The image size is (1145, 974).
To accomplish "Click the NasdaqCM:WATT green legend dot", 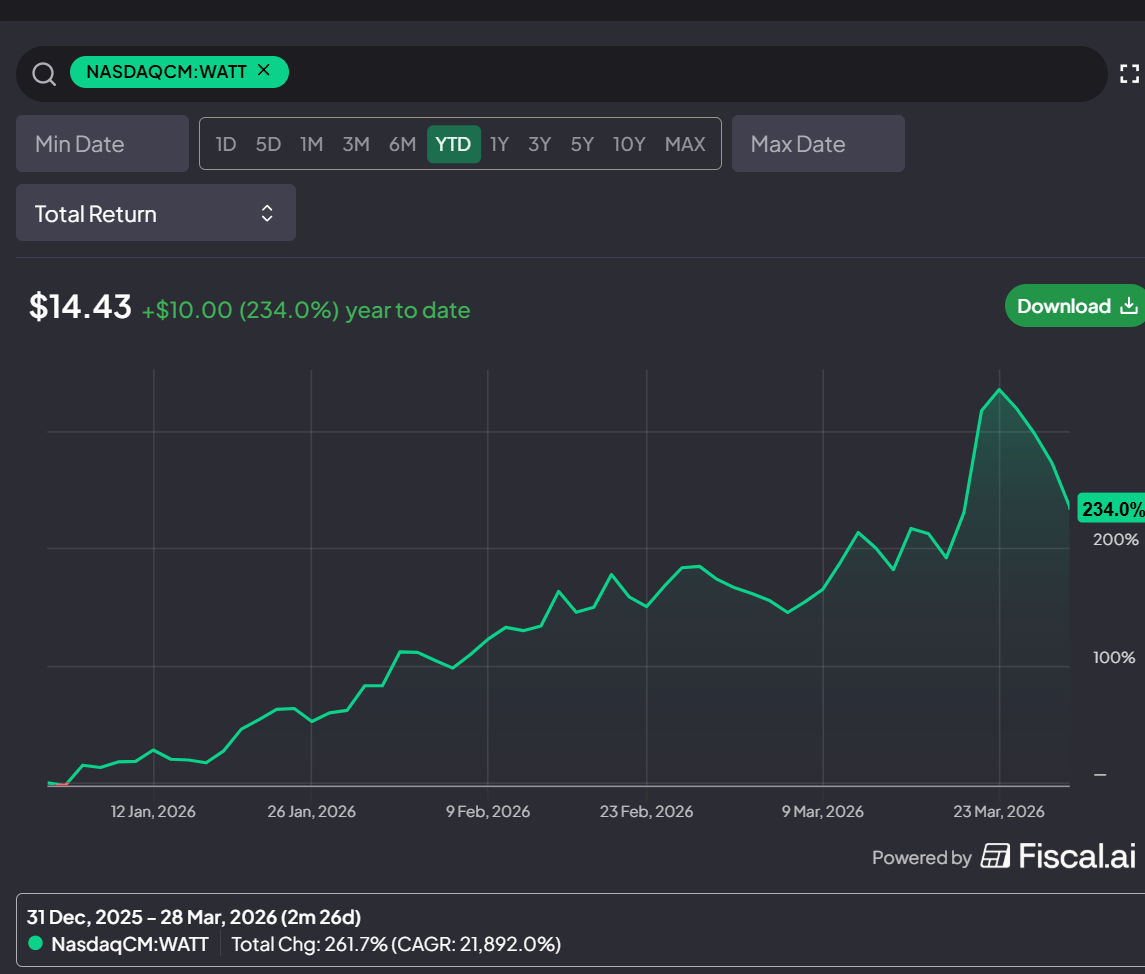I will point(35,943).
